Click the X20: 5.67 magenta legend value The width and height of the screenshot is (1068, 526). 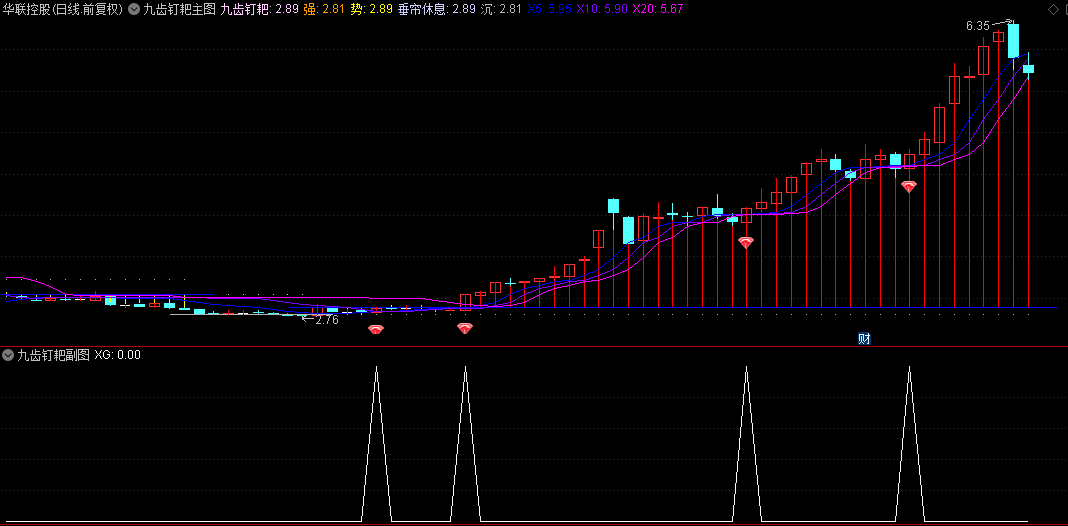click(x=657, y=10)
